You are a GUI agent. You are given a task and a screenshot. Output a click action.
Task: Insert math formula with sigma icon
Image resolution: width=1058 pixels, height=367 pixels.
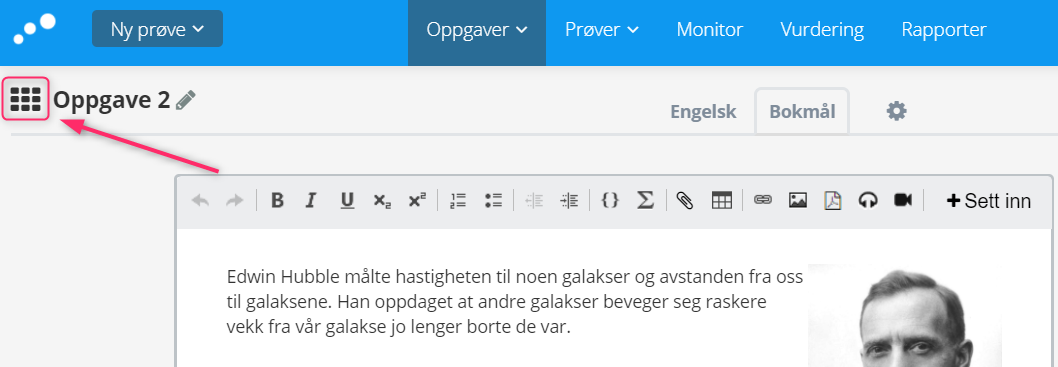coord(646,200)
